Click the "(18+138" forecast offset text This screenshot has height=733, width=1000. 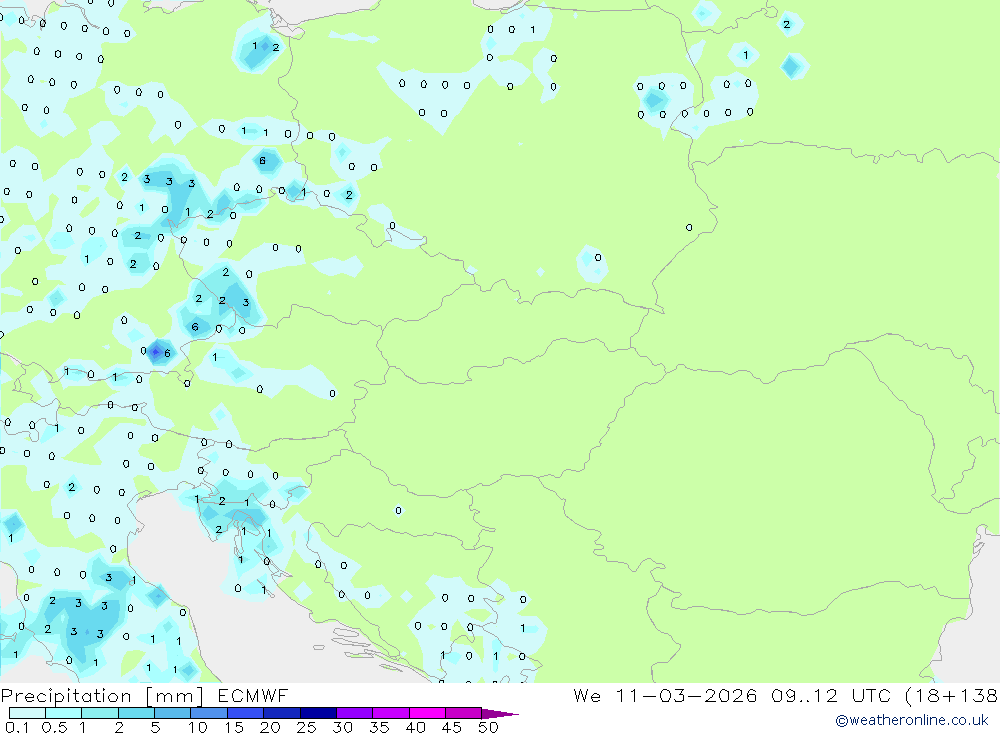point(952,696)
